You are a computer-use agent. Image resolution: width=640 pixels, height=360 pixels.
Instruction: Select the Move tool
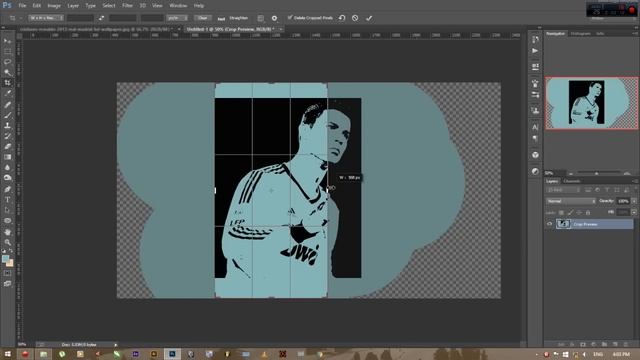pos(7,41)
